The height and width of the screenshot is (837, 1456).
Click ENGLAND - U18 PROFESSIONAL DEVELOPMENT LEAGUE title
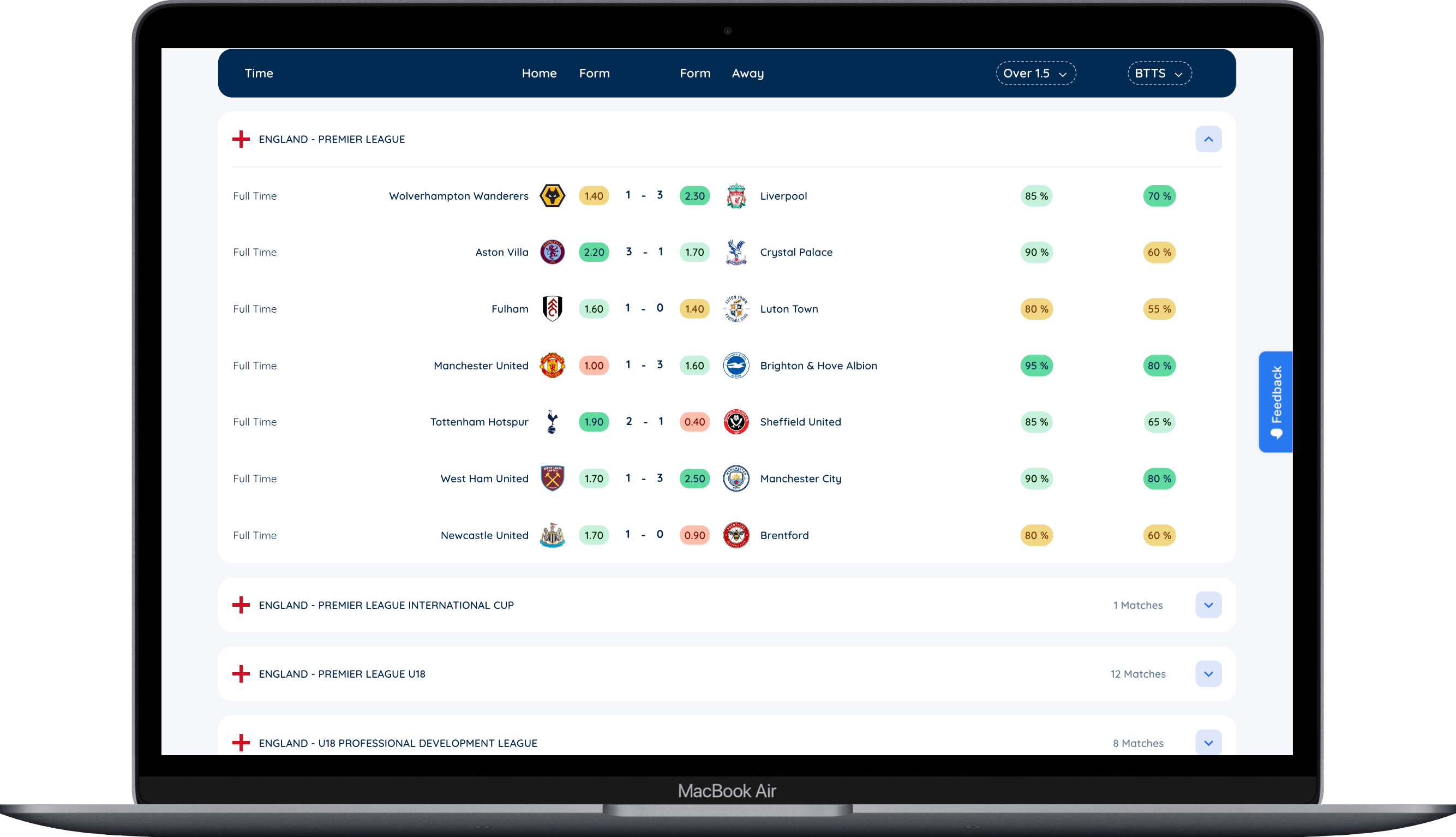click(x=398, y=743)
